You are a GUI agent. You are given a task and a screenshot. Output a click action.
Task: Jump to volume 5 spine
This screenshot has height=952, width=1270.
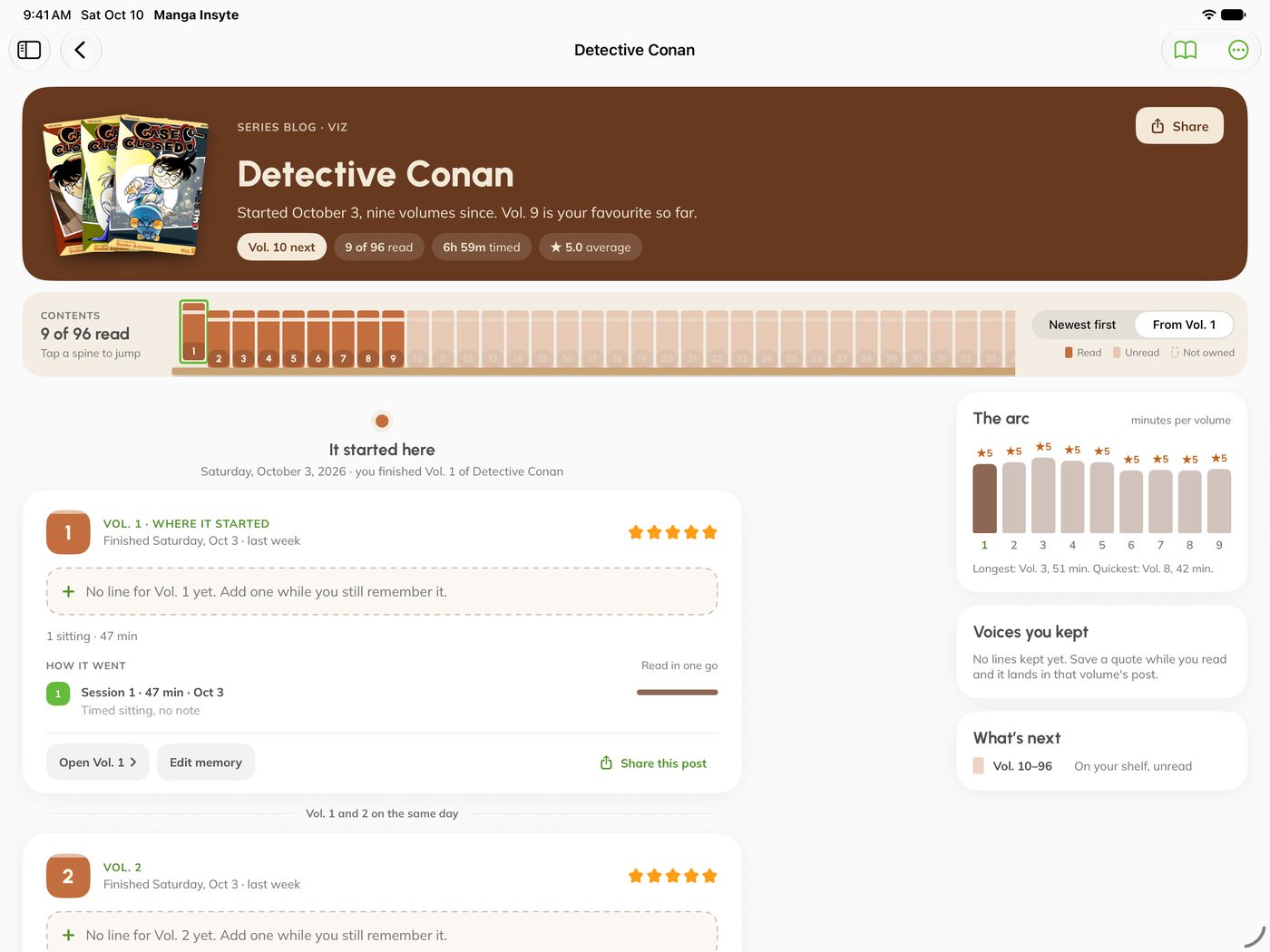tap(293, 338)
